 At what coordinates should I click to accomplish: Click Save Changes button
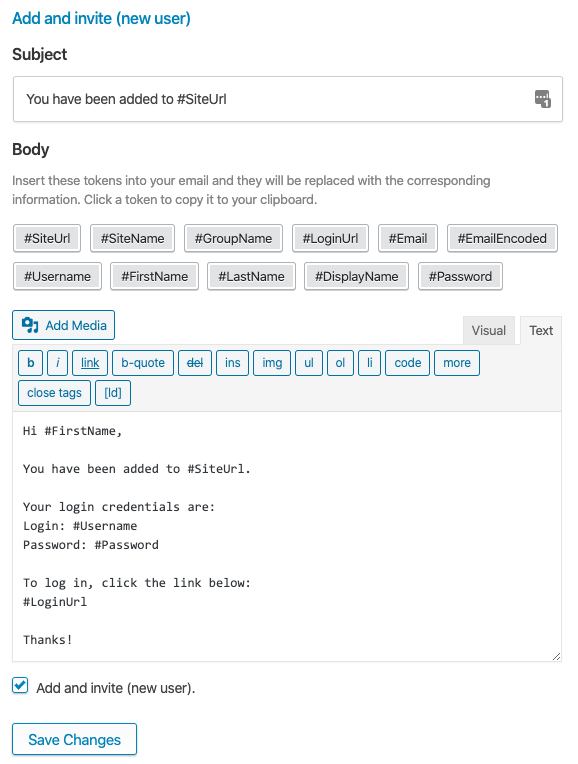pyautogui.click(x=75, y=739)
